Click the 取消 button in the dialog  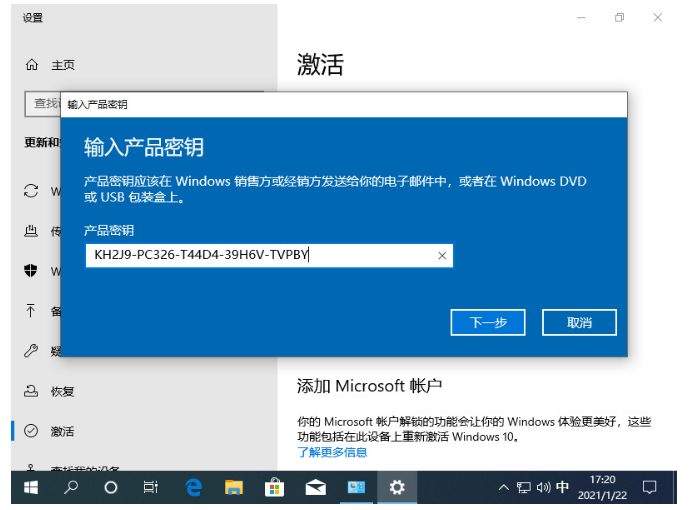579,322
